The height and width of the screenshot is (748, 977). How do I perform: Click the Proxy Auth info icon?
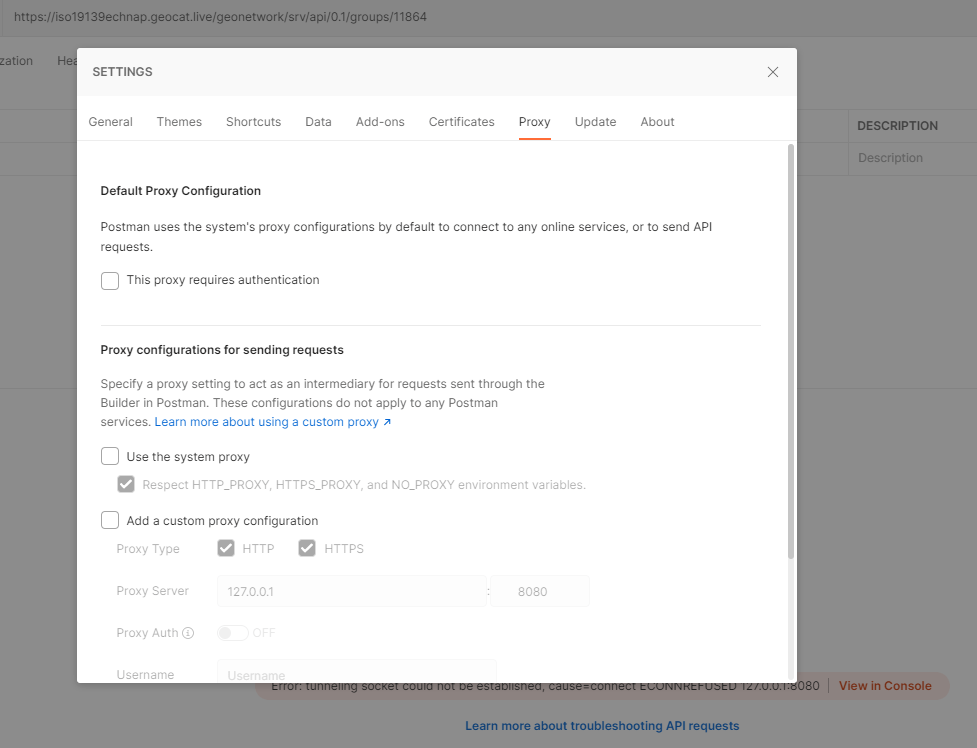[x=188, y=633]
